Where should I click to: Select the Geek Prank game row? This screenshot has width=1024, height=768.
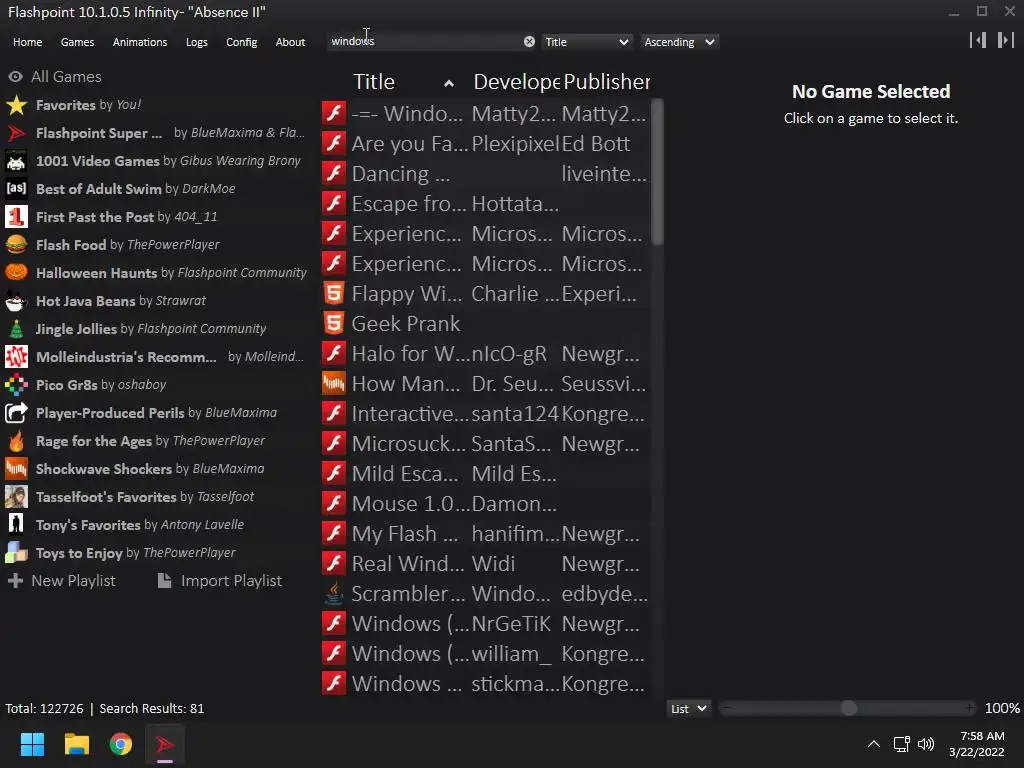click(485, 323)
